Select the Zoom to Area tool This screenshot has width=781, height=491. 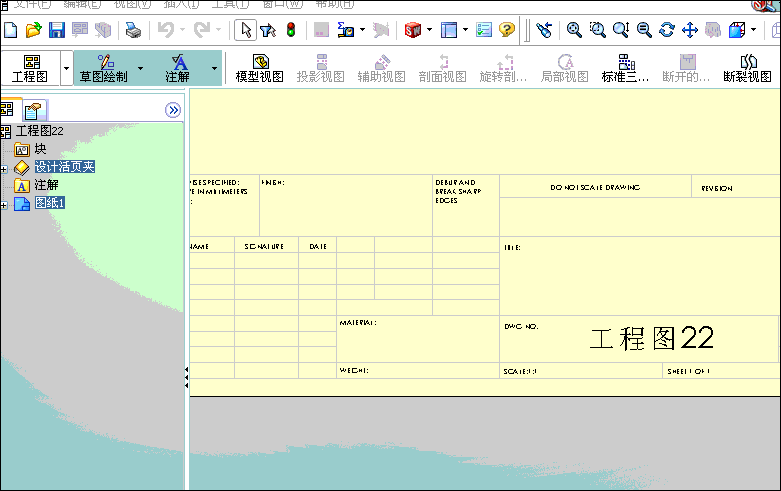[598, 30]
